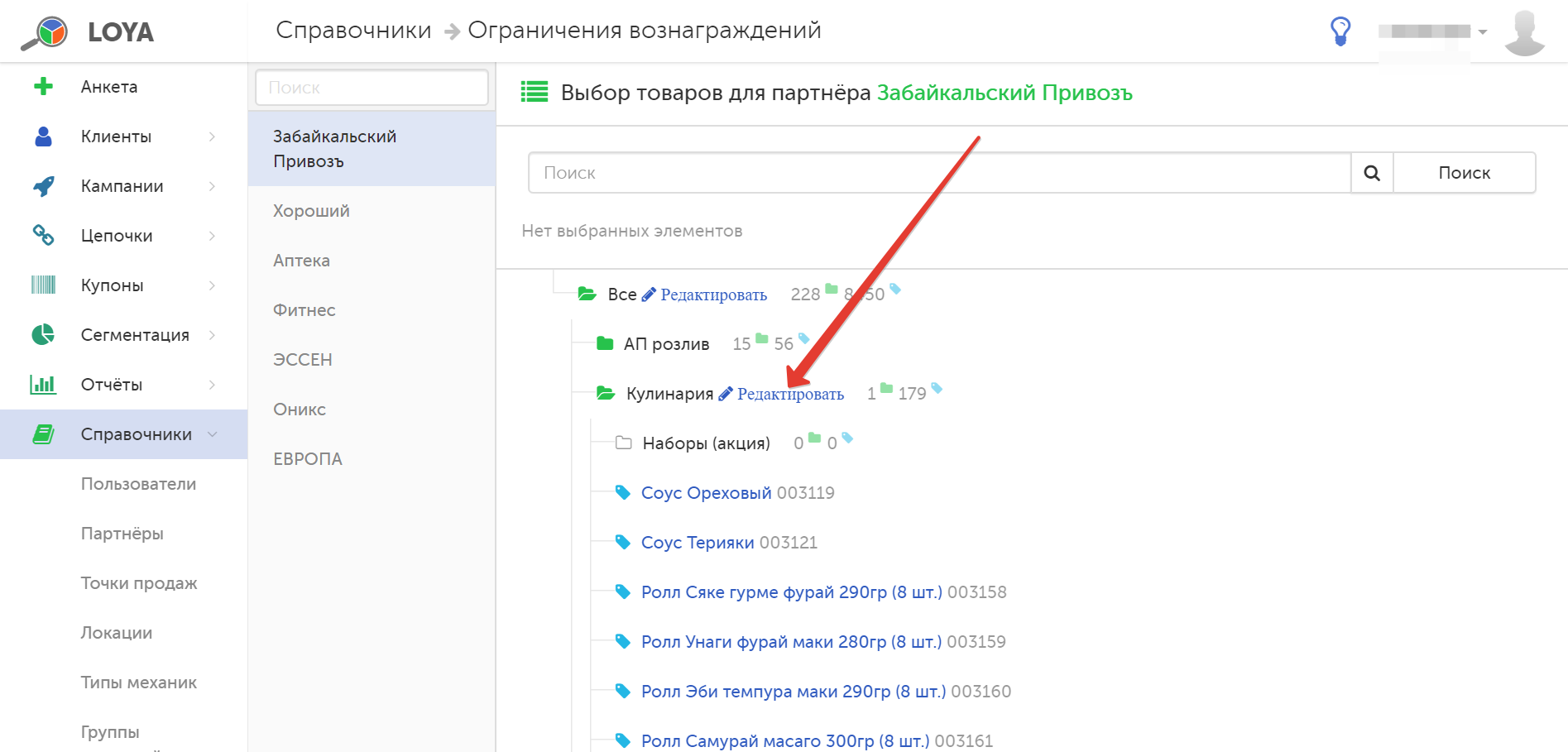Select partner Оникс in list

point(372,410)
